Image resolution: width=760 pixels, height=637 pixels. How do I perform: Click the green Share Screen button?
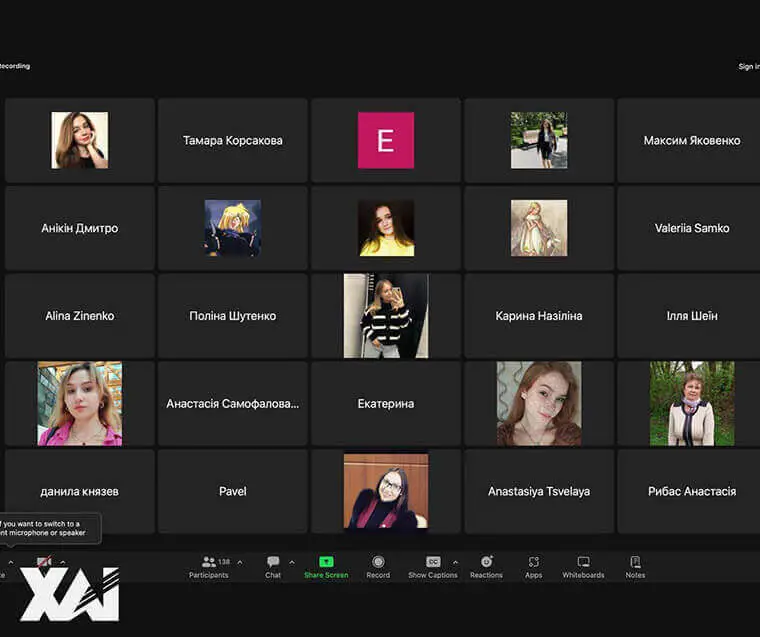pos(326,566)
